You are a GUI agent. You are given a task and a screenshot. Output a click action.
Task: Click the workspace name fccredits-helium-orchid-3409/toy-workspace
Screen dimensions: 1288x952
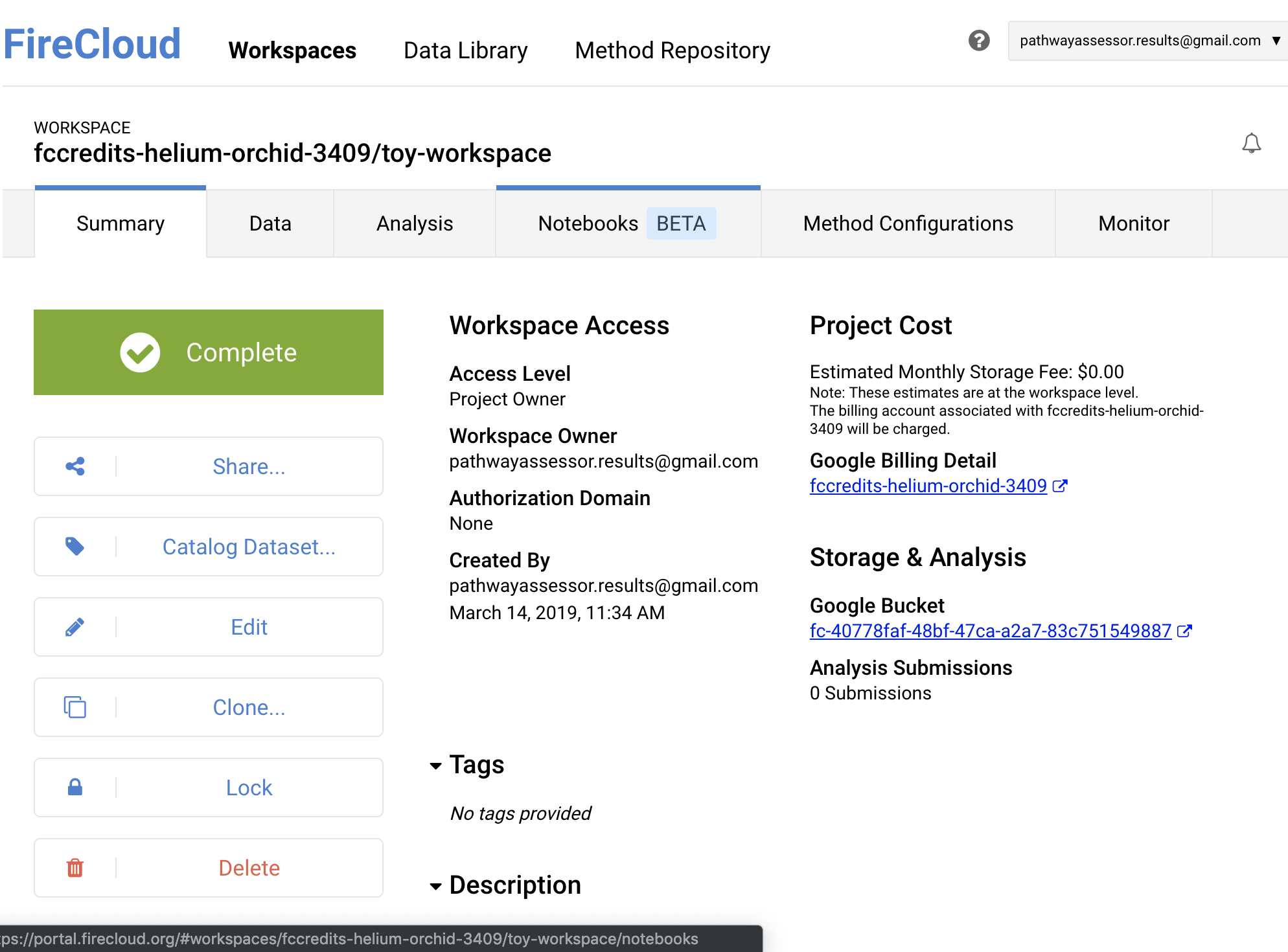coord(292,153)
